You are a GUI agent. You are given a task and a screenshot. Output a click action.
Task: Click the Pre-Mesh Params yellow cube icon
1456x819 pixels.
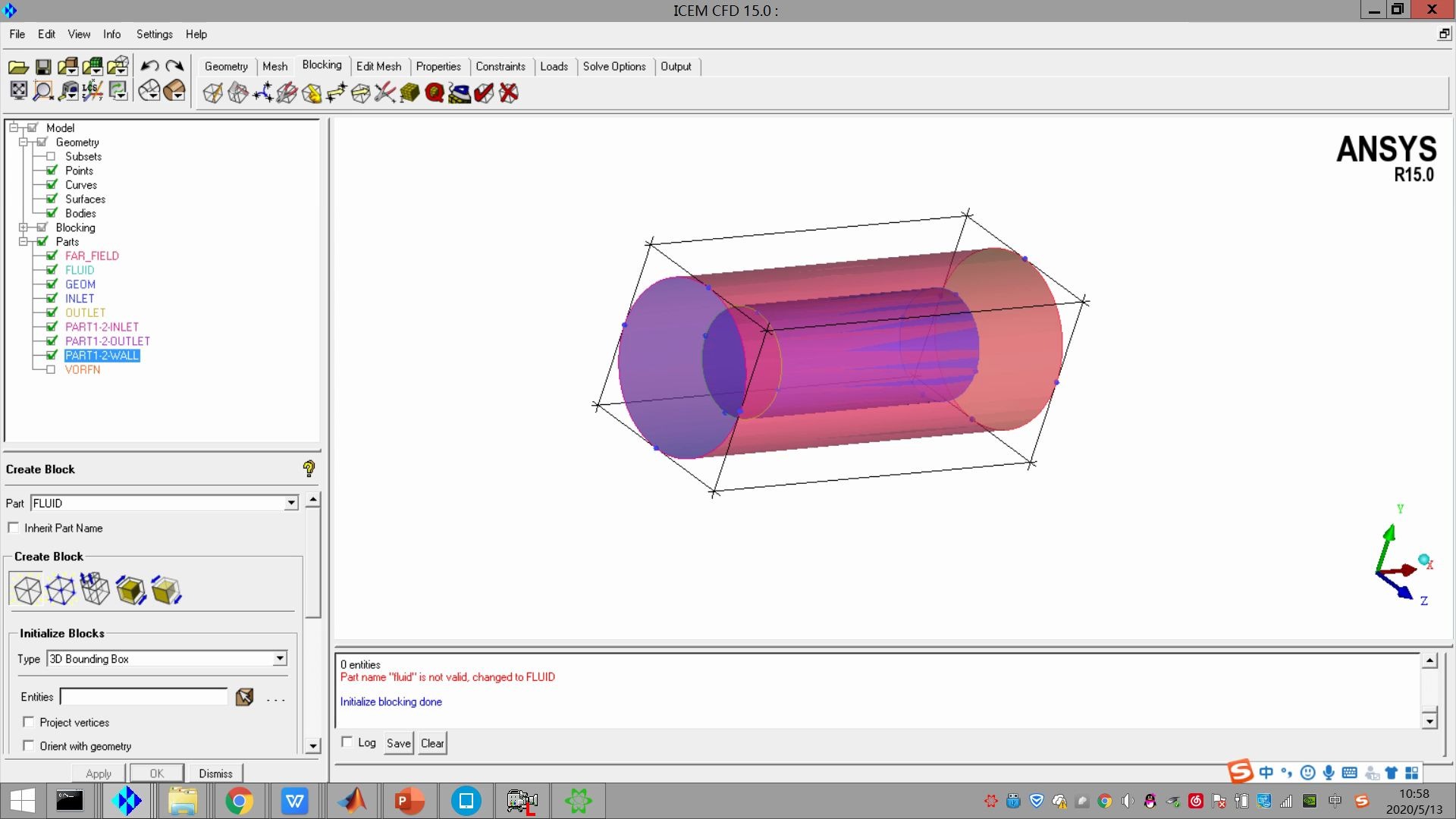pos(410,93)
